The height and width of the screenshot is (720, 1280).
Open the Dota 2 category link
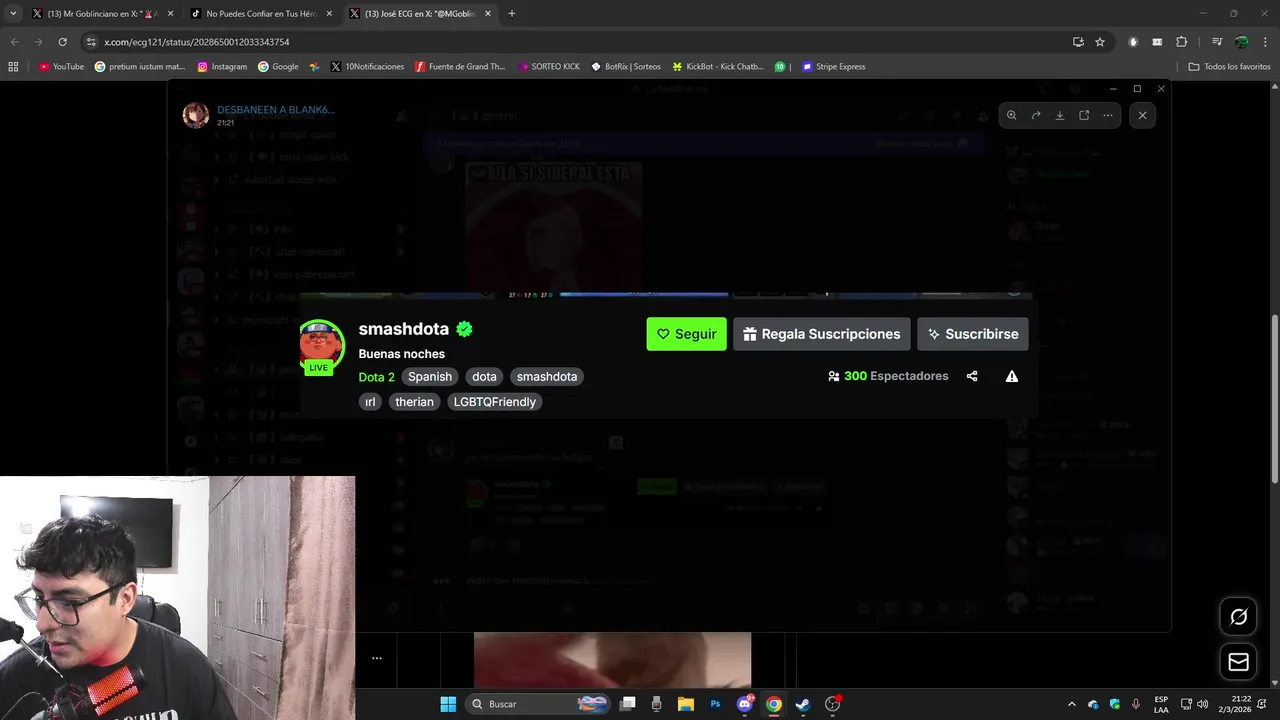[376, 377]
